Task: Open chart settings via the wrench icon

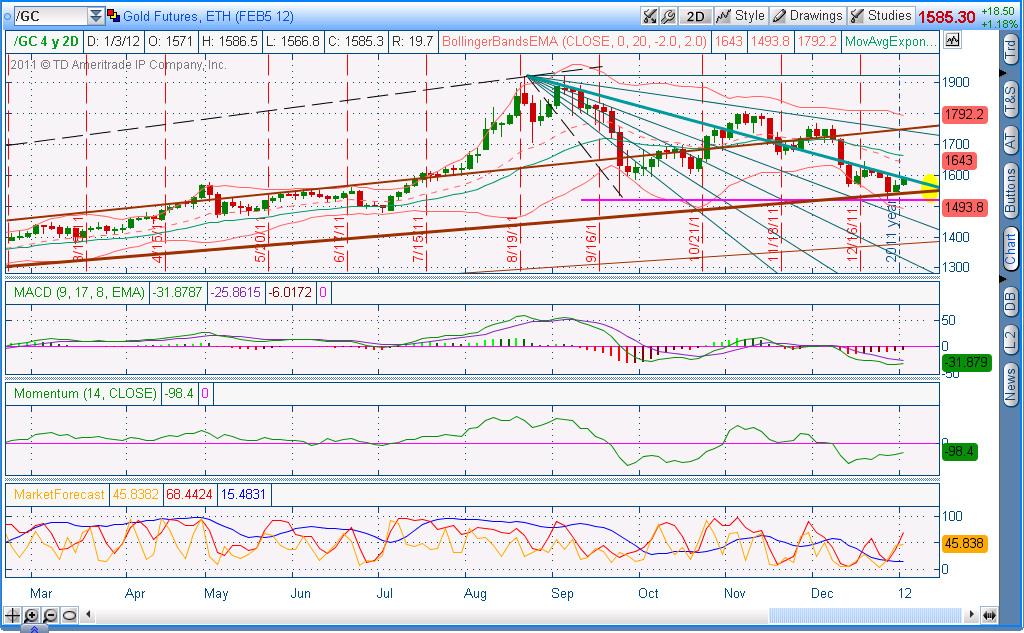Action: point(668,16)
